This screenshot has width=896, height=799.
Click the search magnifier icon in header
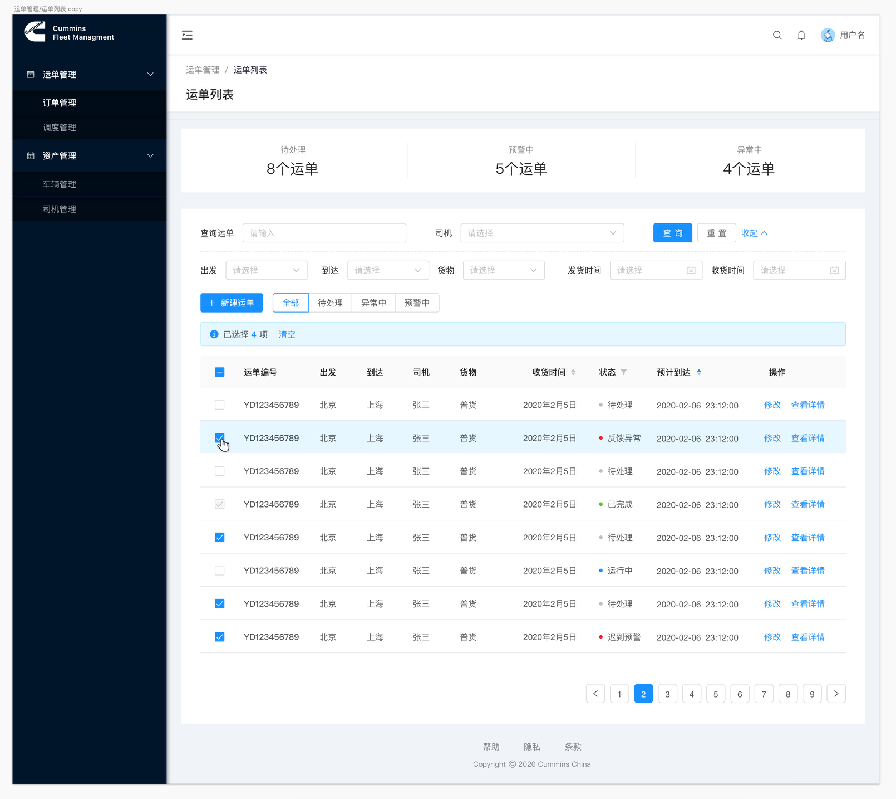pyautogui.click(x=777, y=35)
